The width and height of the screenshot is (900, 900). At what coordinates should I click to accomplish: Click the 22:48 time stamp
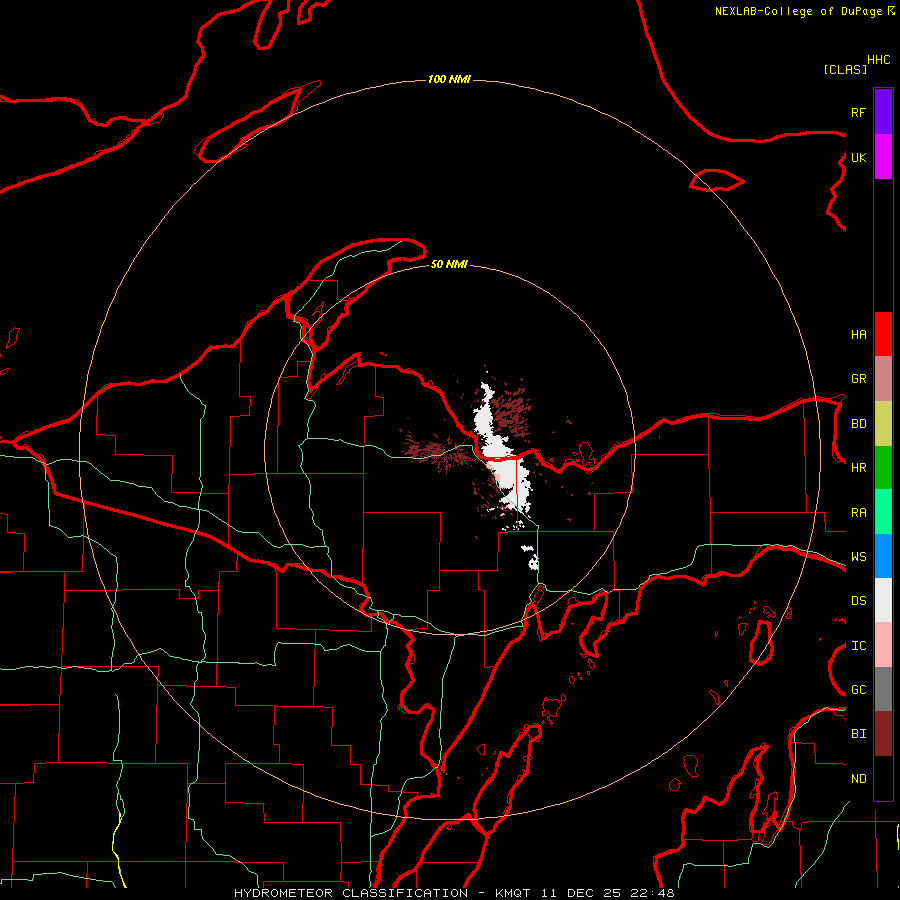click(653, 893)
